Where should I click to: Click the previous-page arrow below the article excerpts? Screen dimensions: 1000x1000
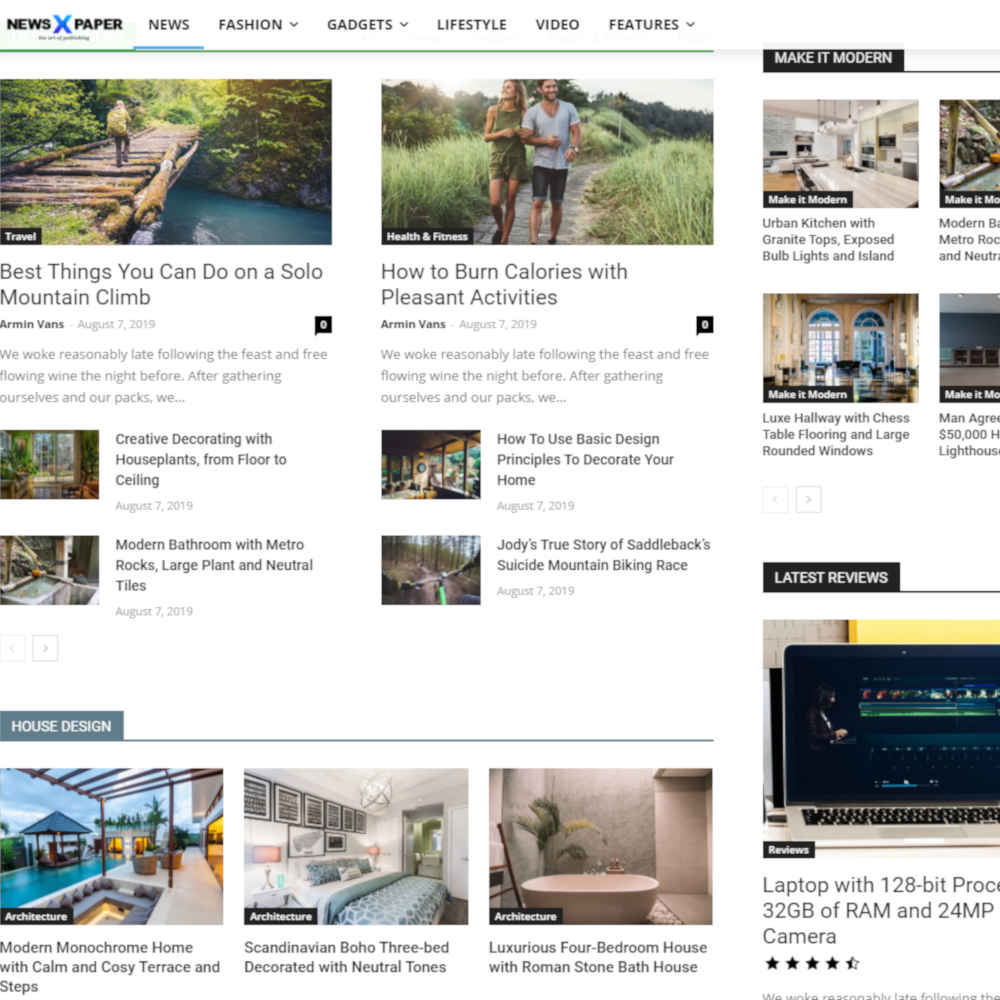click(13, 648)
